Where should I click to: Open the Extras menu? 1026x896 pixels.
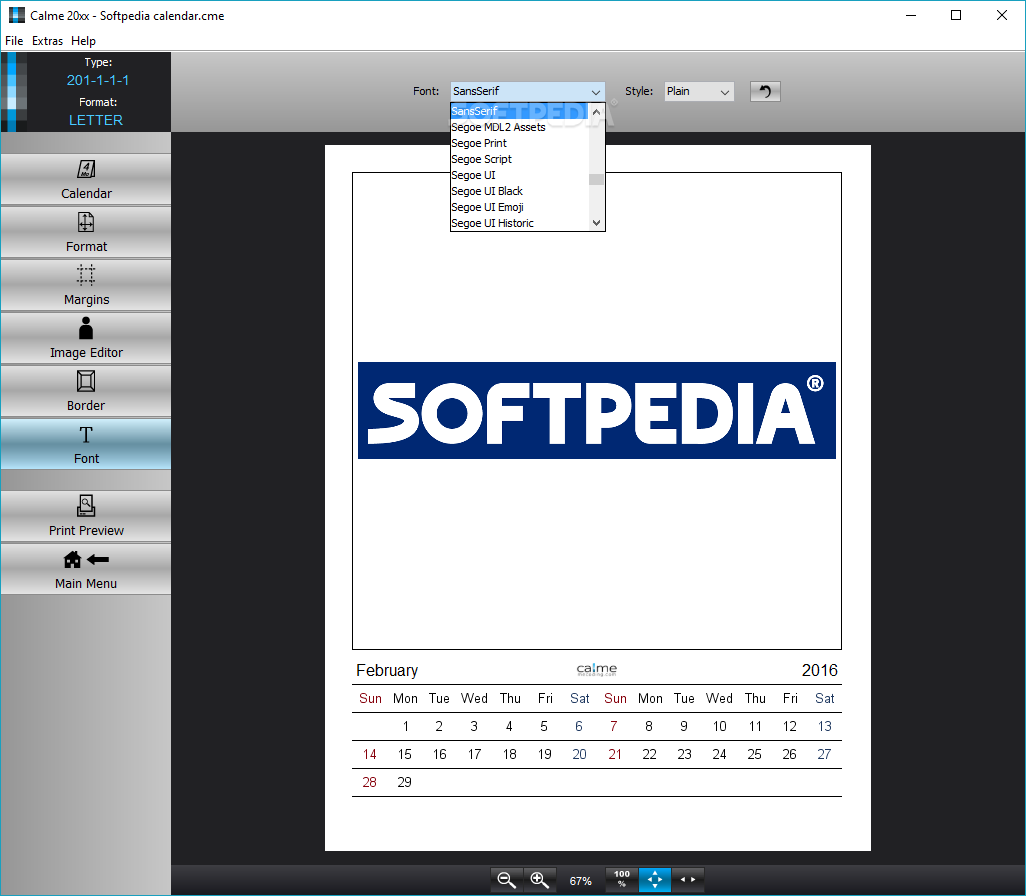coord(47,41)
